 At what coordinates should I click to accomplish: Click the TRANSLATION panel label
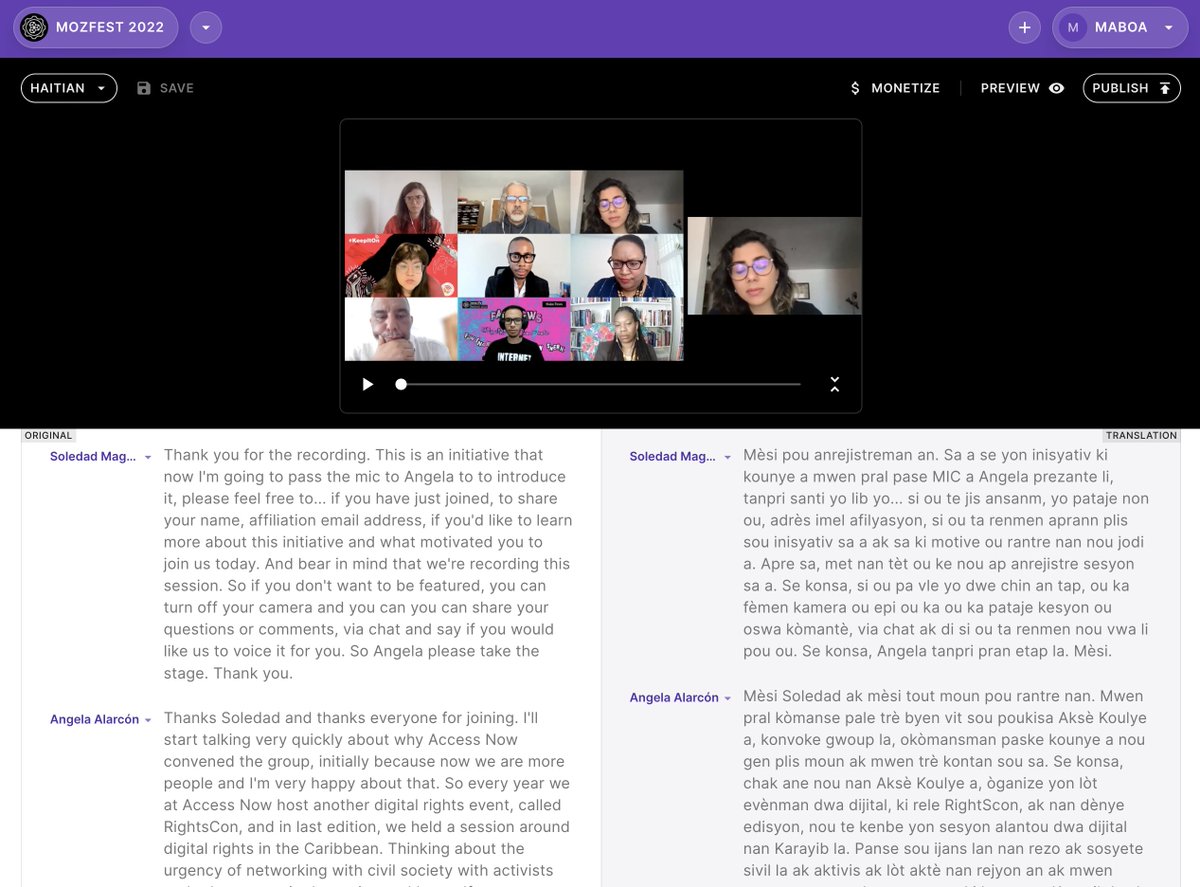(1141, 435)
